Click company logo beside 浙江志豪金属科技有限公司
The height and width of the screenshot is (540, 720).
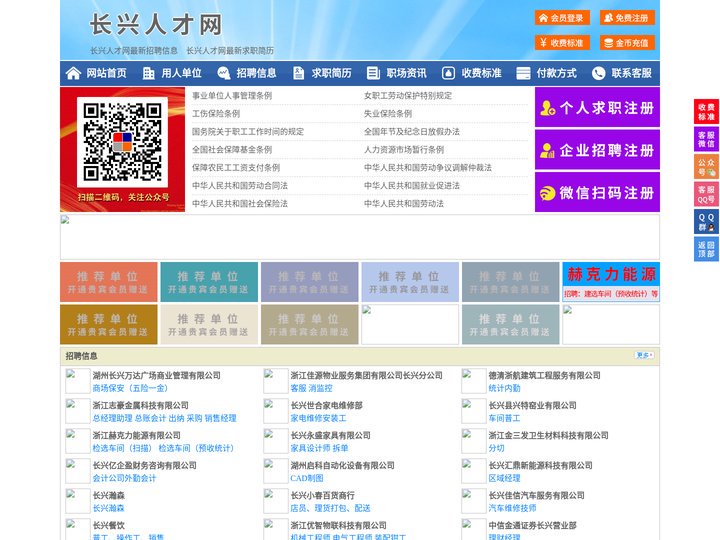[78, 411]
